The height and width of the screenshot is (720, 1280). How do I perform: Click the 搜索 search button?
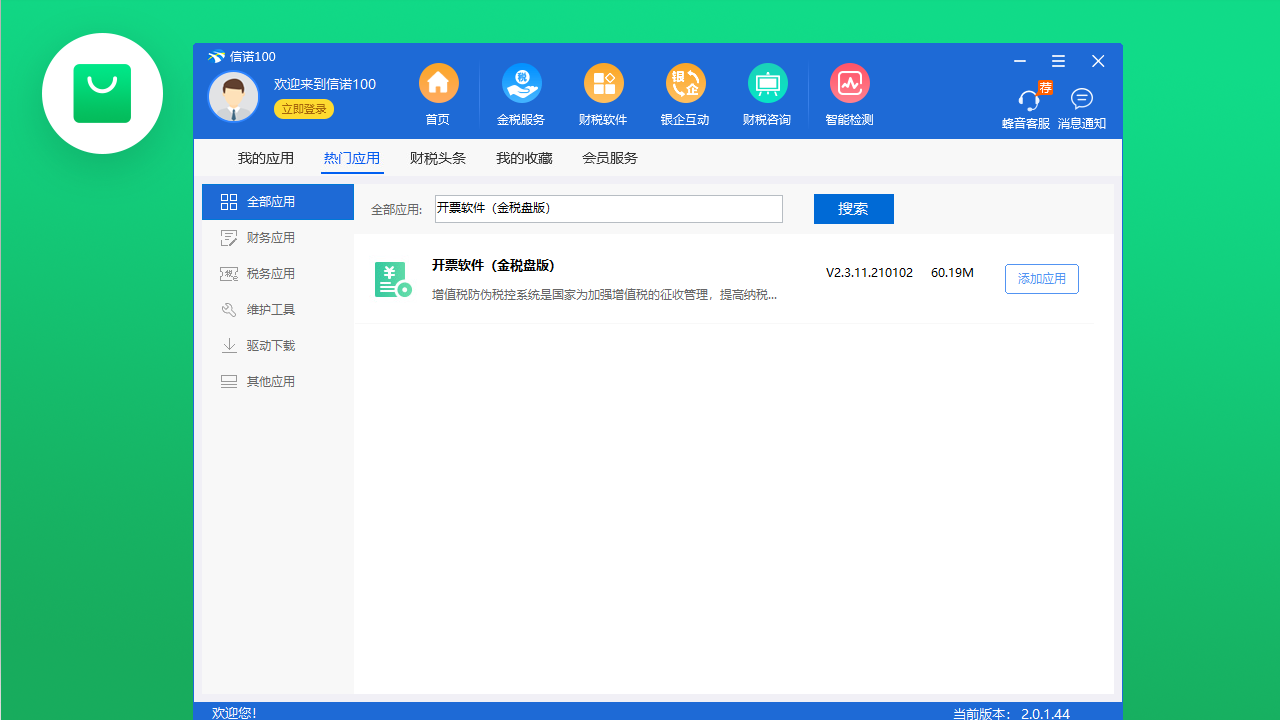click(853, 209)
